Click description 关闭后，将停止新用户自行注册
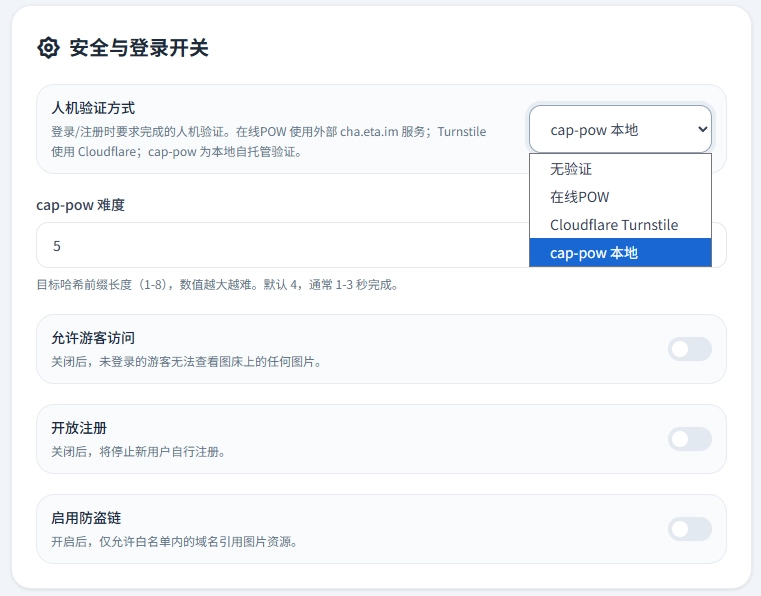The height and width of the screenshot is (596, 761). click(138, 452)
